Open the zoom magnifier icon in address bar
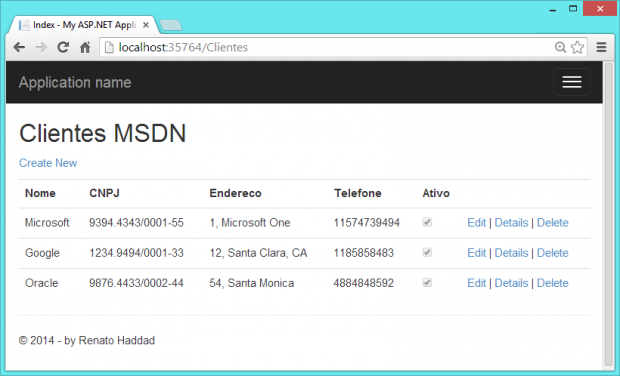The width and height of the screenshot is (620, 376). 560,47
